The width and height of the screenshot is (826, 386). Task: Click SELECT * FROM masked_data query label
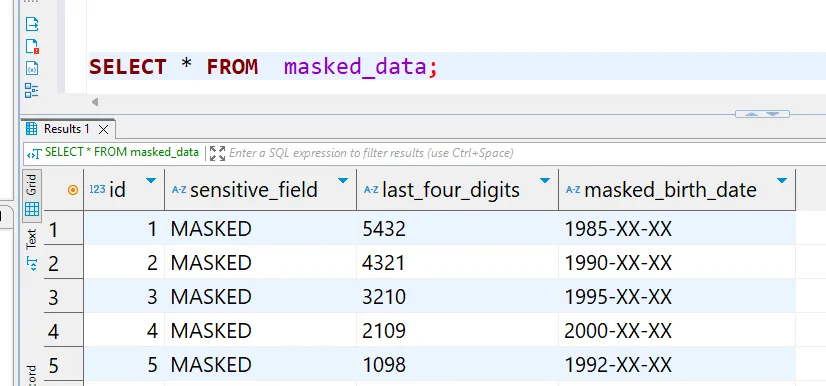[122, 152]
